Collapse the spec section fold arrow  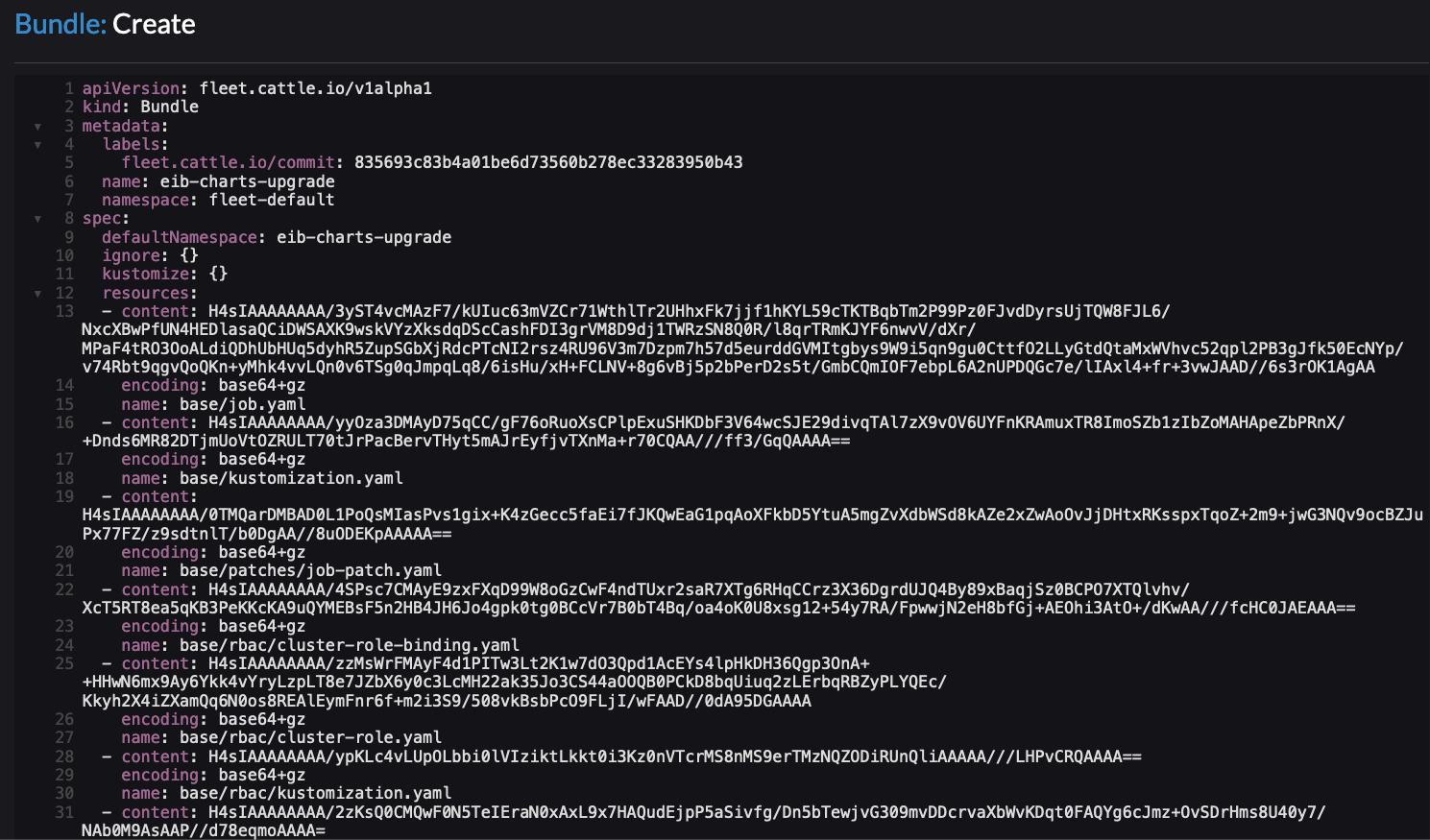37,219
